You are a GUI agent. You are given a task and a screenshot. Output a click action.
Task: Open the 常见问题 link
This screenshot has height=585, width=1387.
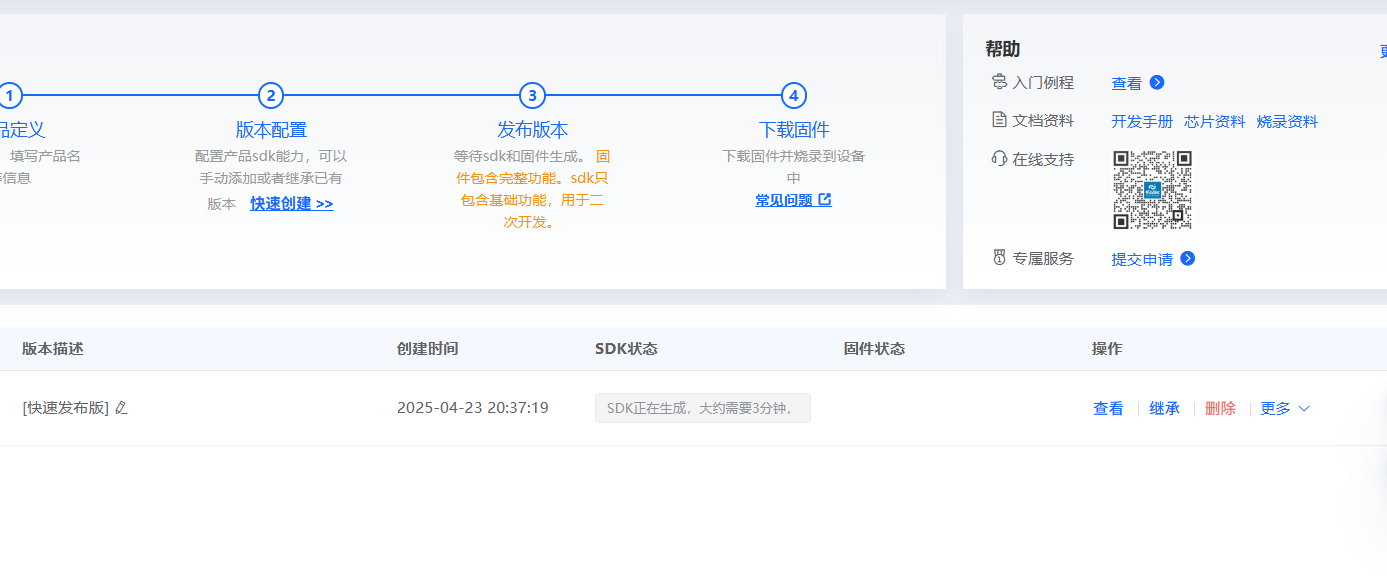(783, 200)
